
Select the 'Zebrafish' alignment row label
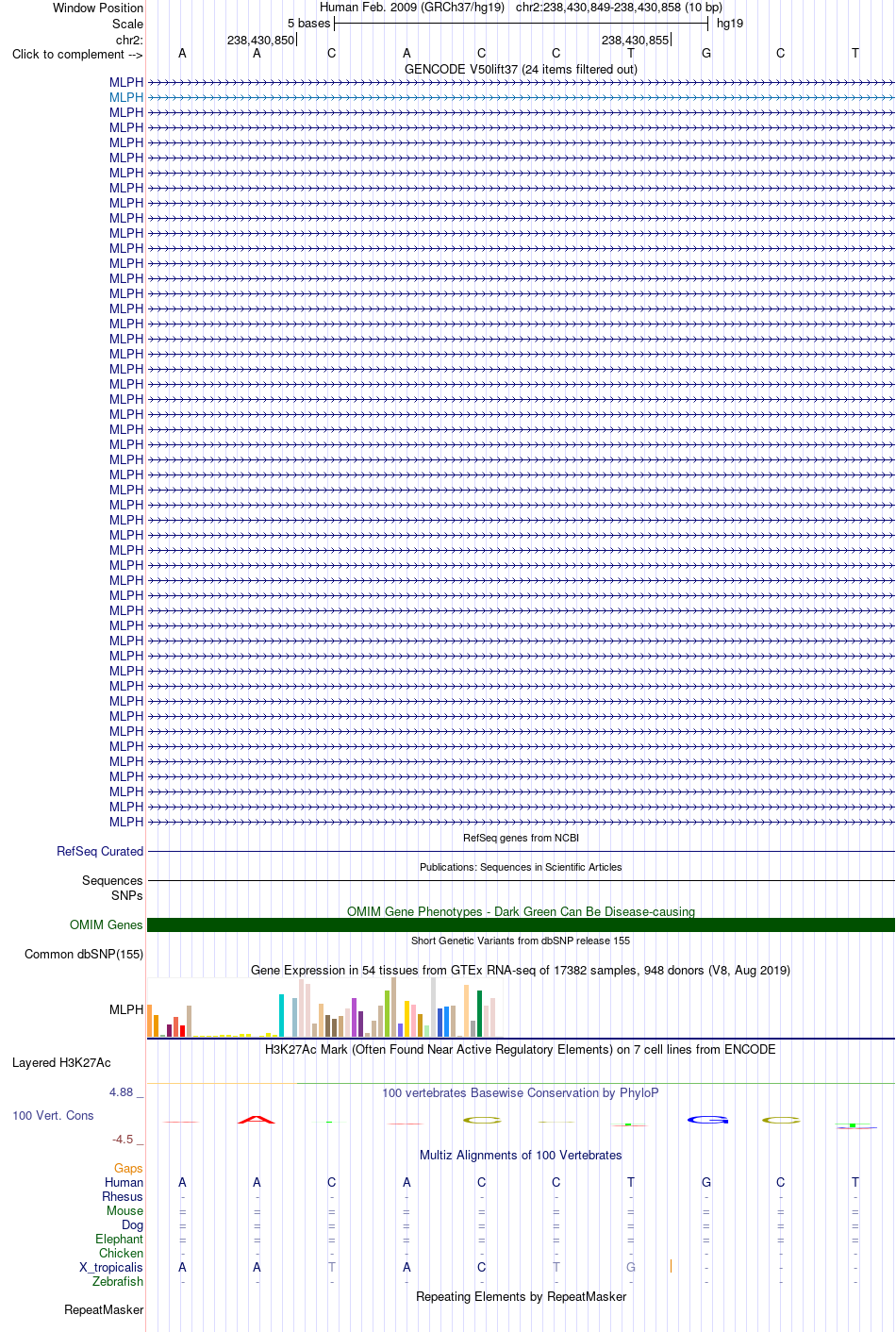[x=118, y=1281]
